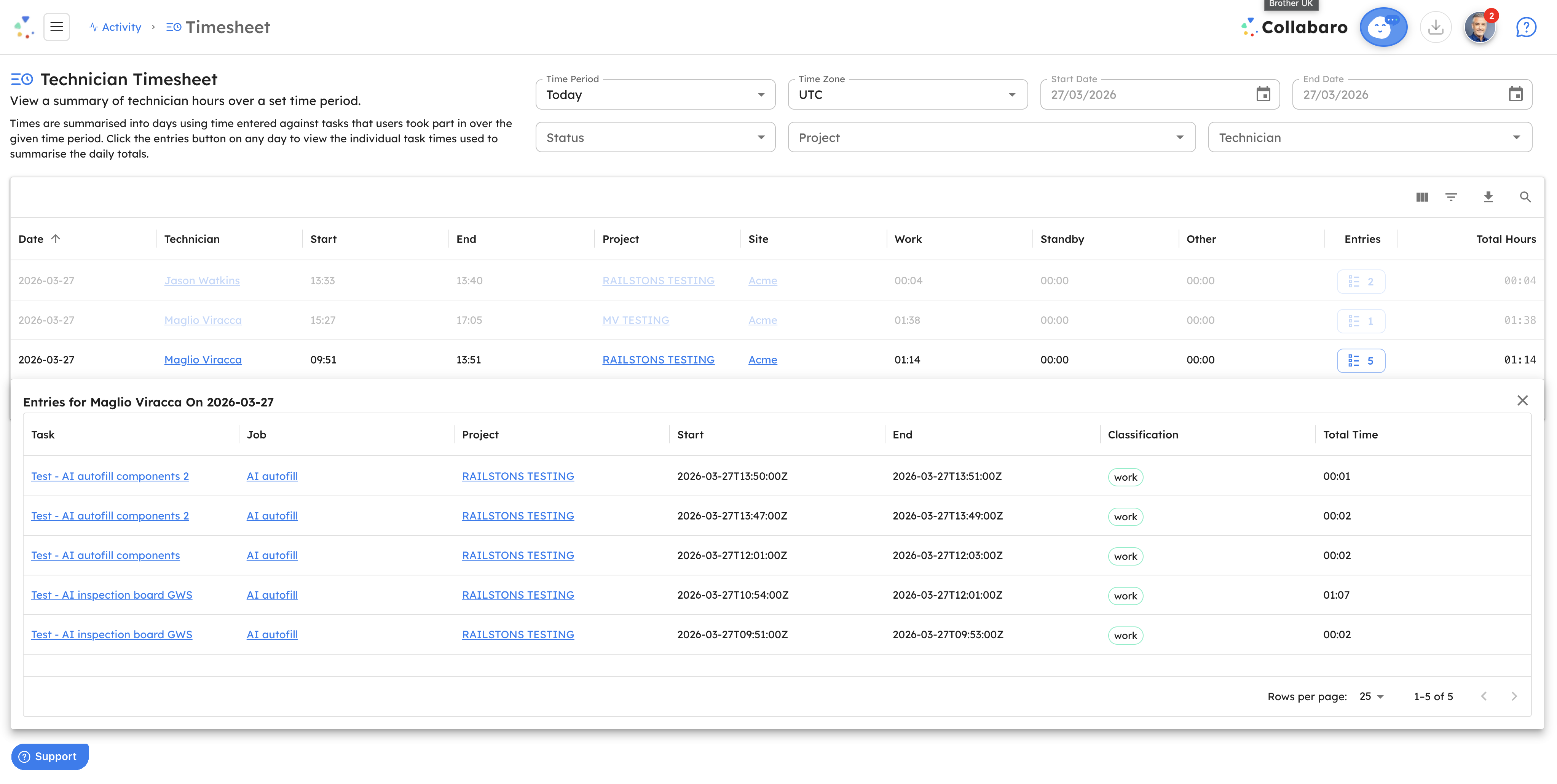Image resolution: width=1557 pixels, height=784 pixels.
Task: Open the downloads icon in the top bar
Action: (1436, 27)
